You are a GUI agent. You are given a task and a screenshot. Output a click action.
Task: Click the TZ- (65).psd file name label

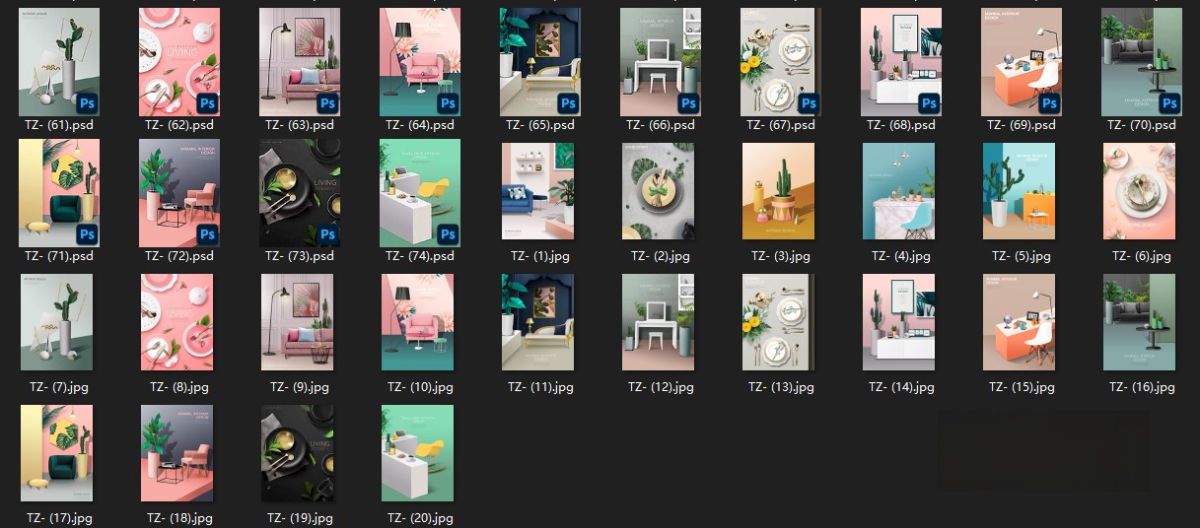coord(540,125)
